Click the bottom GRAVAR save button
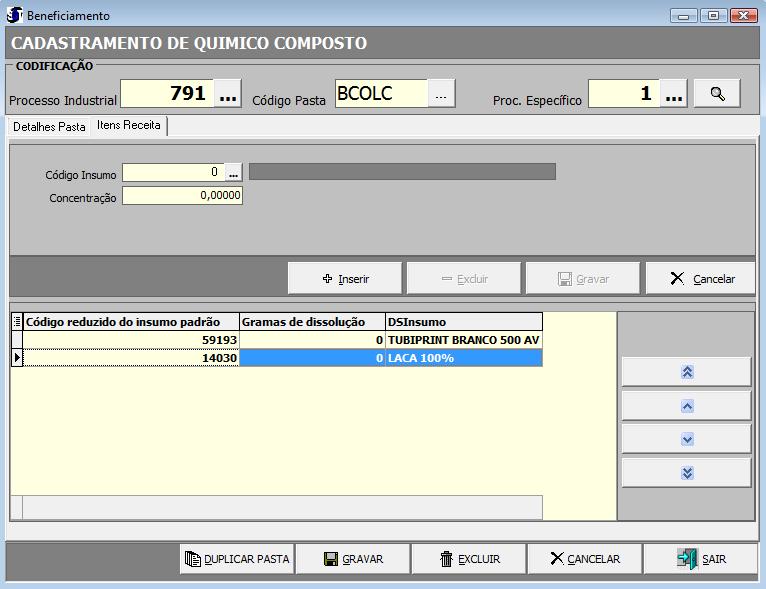 point(353,559)
